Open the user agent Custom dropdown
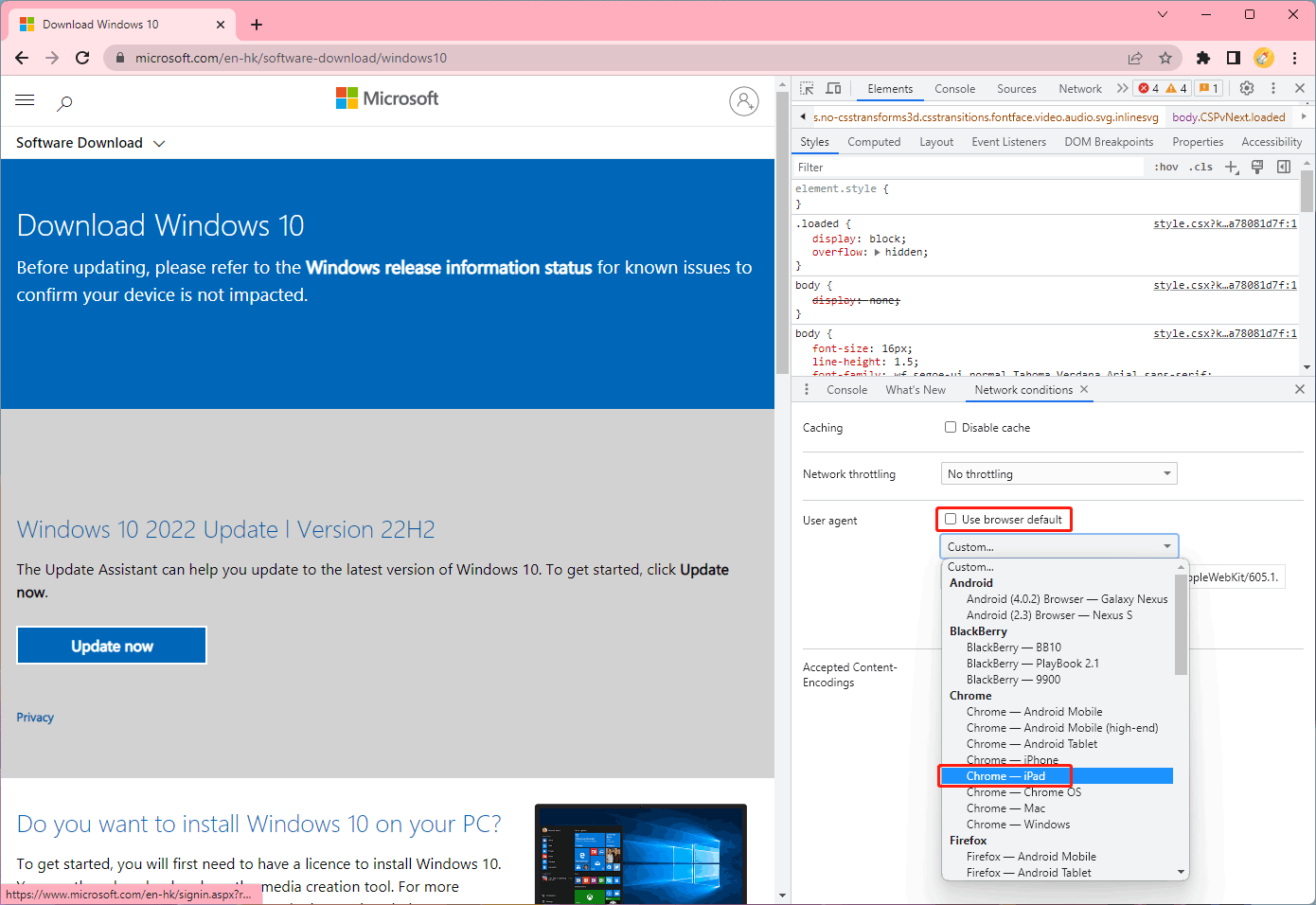 1058,545
